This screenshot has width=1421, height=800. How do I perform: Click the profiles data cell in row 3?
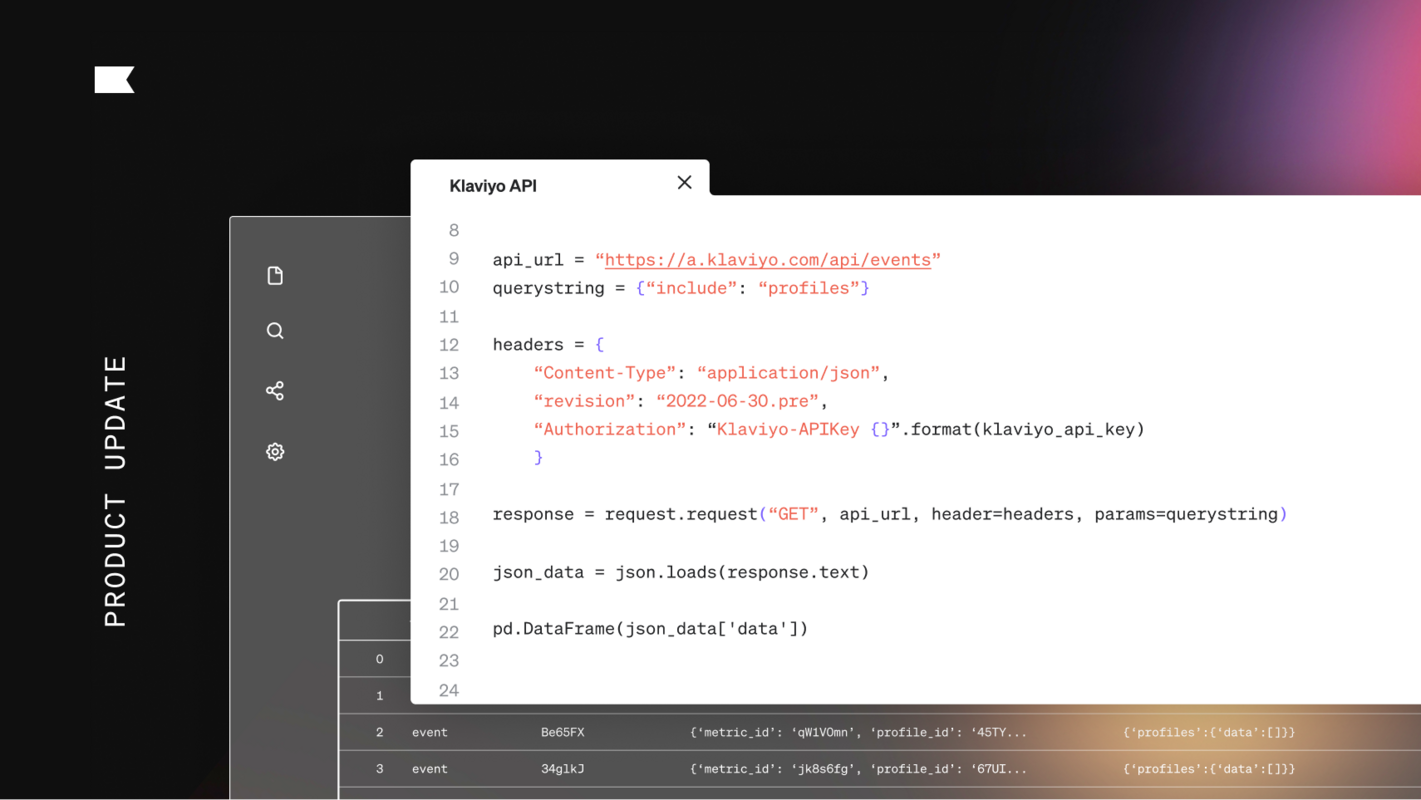pos(1207,768)
